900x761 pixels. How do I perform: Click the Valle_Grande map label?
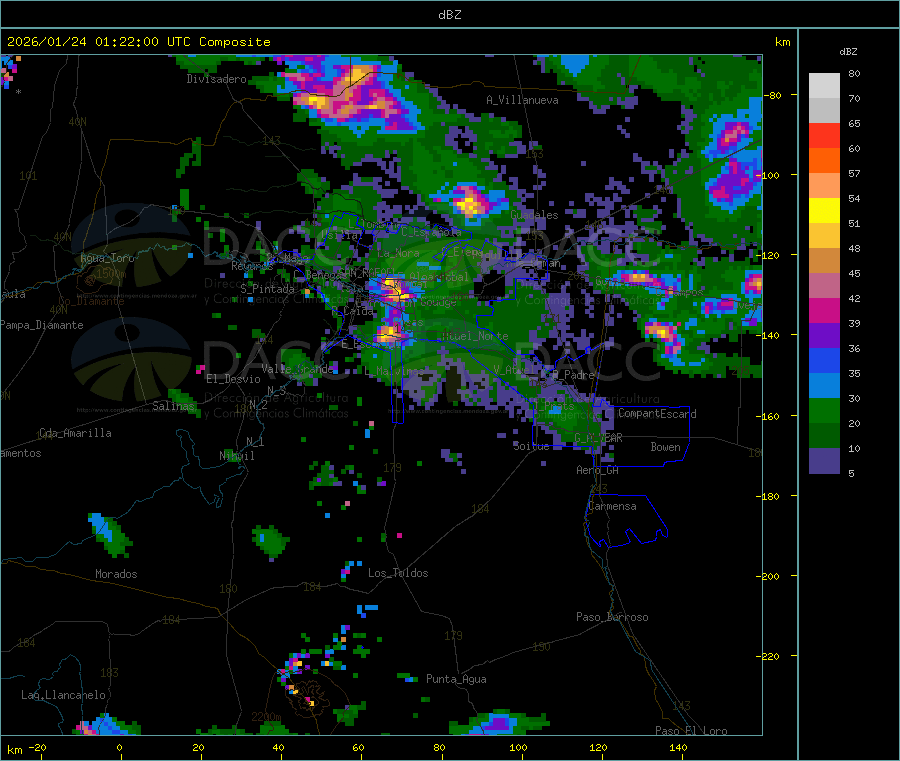click(x=297, y=368)
